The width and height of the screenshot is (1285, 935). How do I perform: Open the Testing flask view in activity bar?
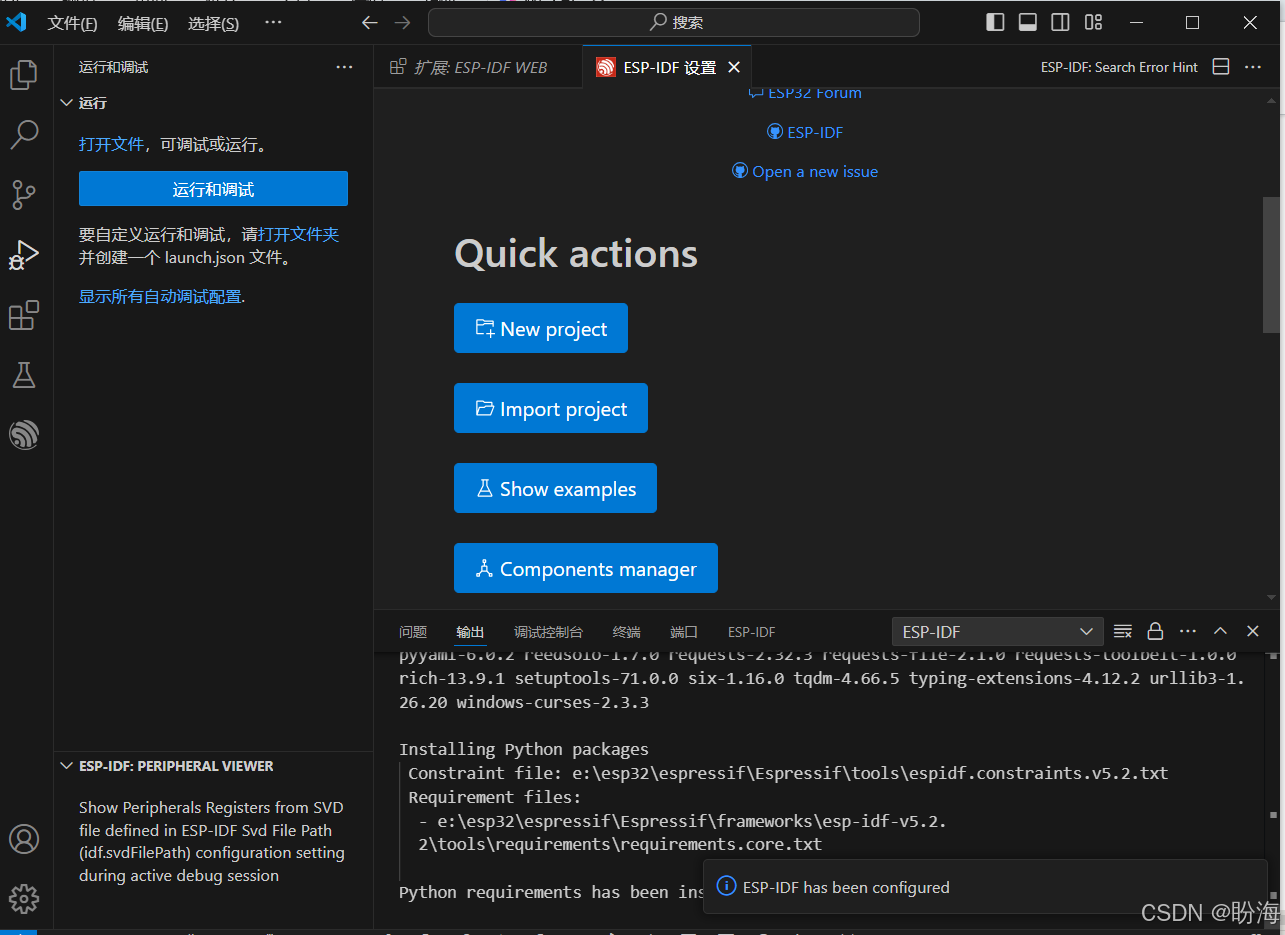[24, 375]
